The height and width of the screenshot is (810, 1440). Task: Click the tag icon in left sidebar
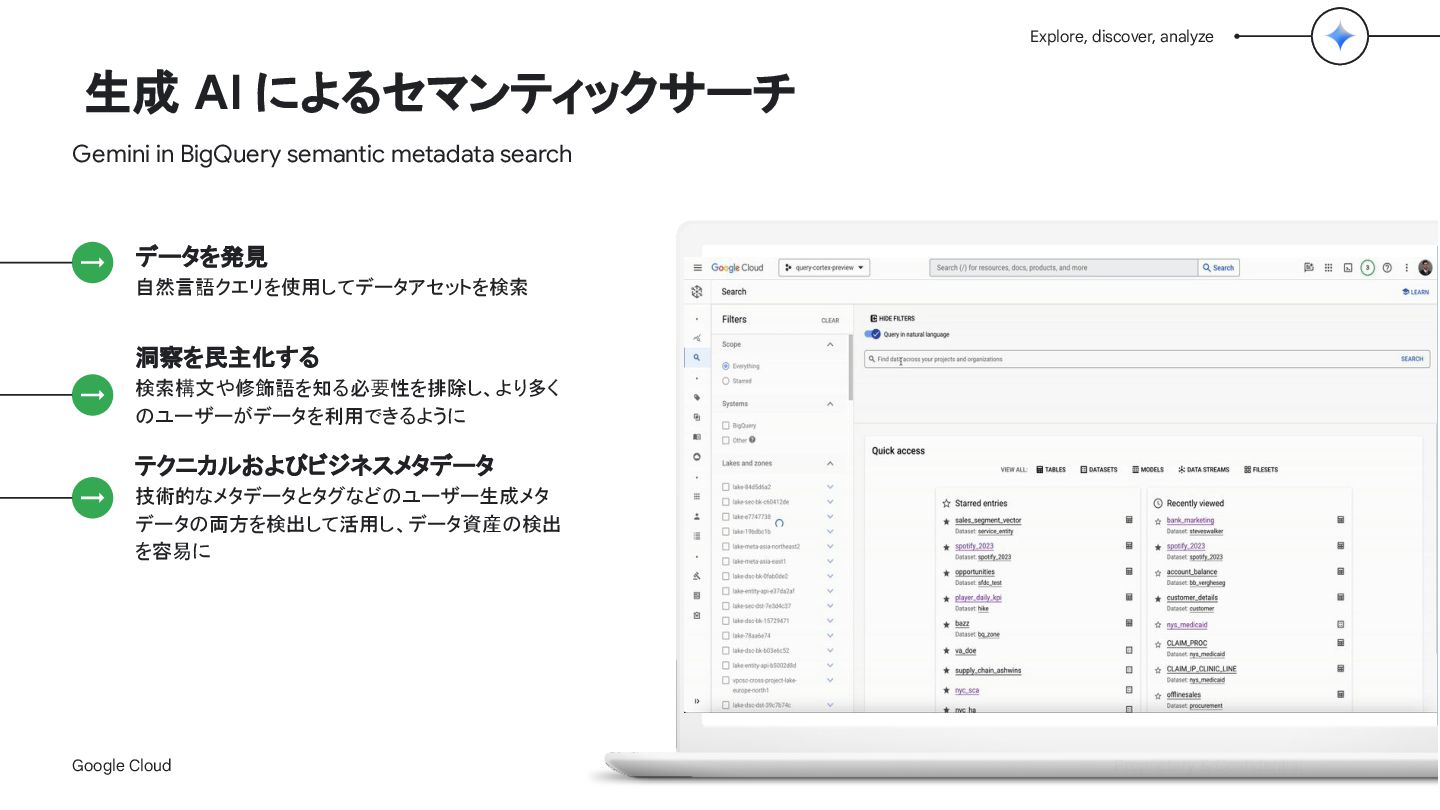point(697,397)
